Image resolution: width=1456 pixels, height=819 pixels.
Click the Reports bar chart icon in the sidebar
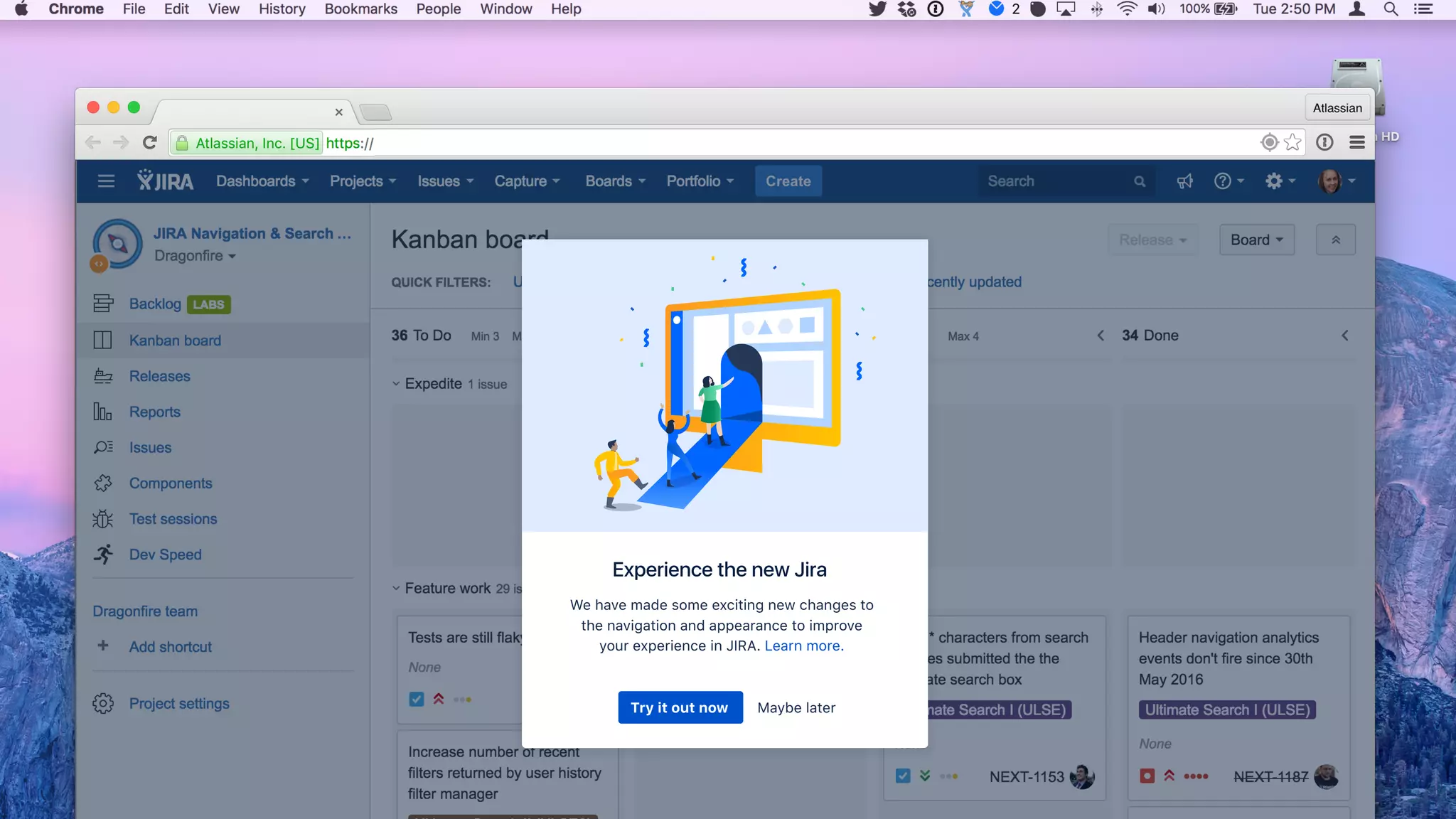103,412
